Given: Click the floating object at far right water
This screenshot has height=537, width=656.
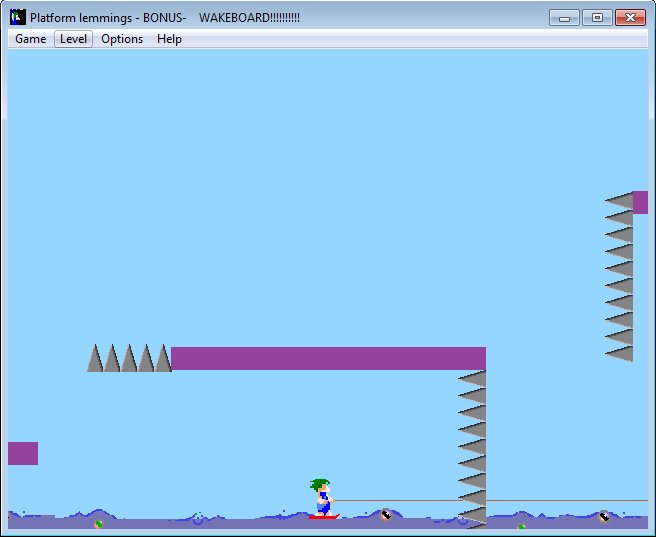Looking at the screenshot, I should [604, 516].
